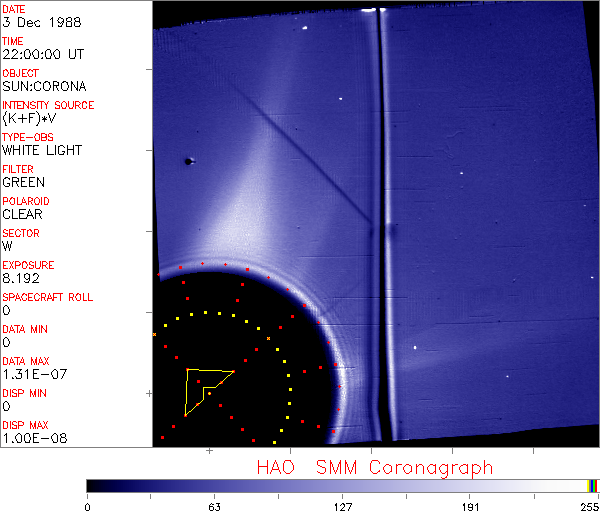Select the date value 3 Dec 1988

pos(42,22)
